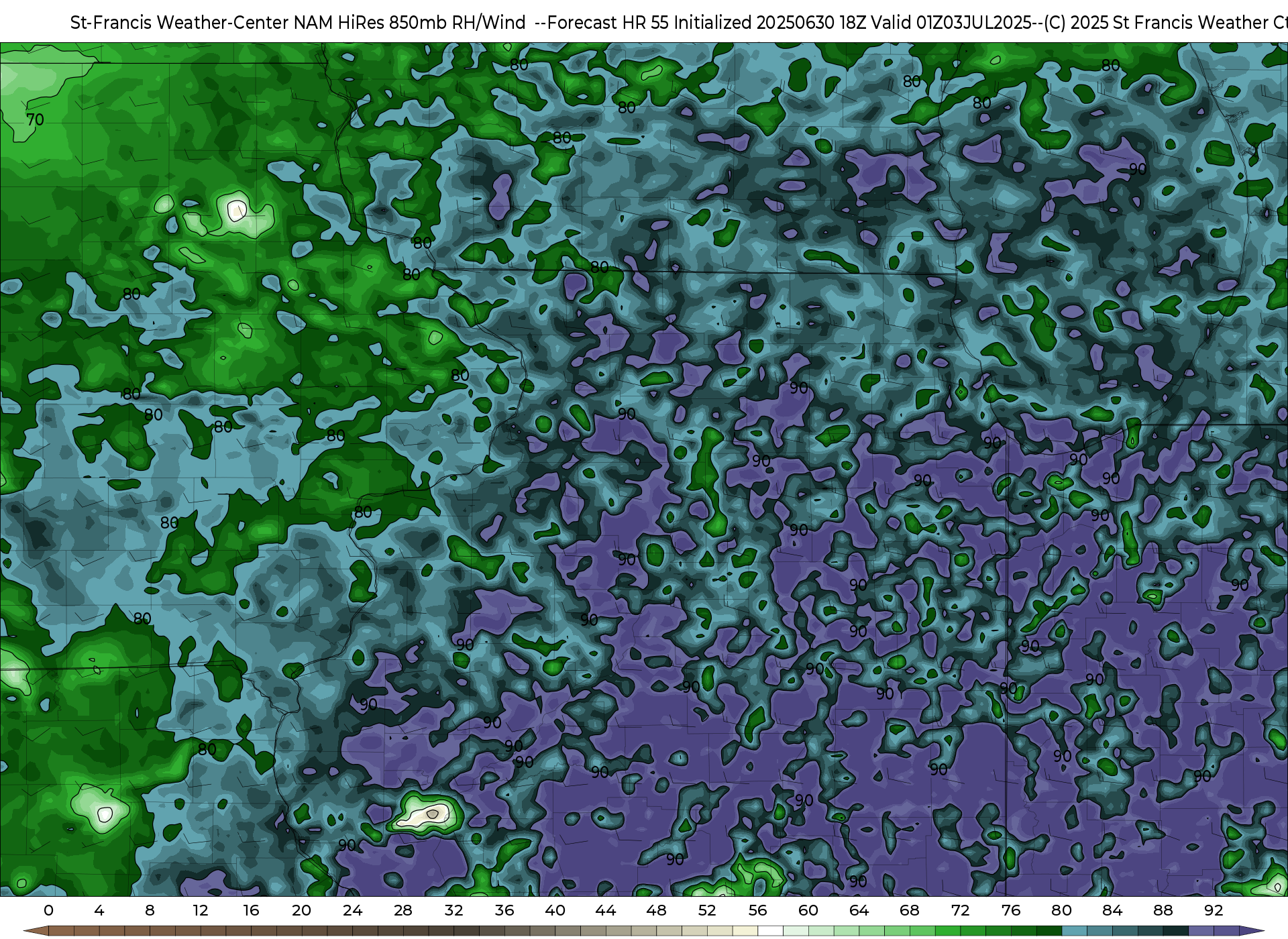
Task: Click the colorbar label '36'
Action: coord(504,910)
